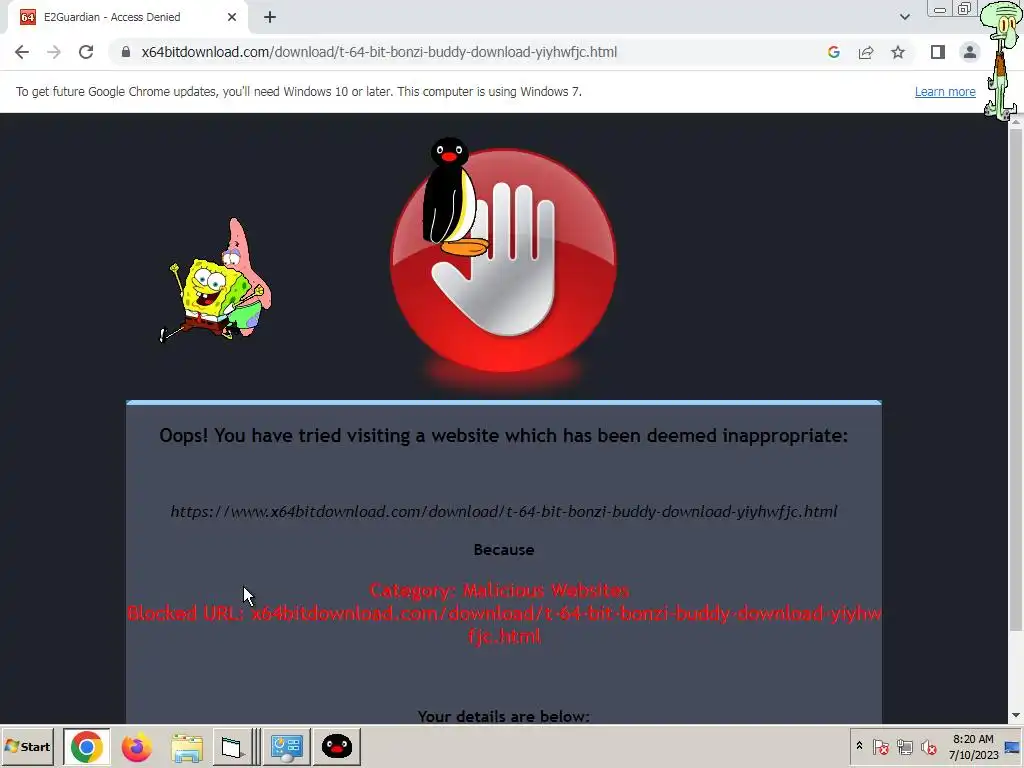Click the Action Center flag tray icon

click(880, 746)
